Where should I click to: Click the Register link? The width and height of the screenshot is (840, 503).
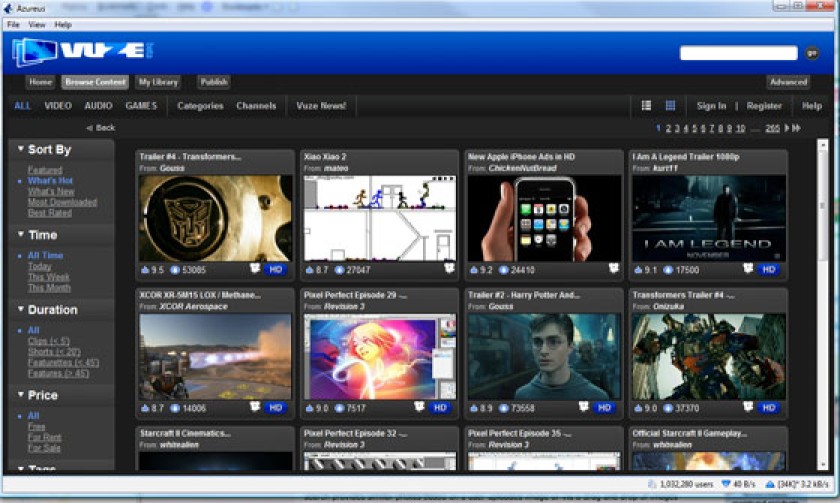click(x=764, y=106)
